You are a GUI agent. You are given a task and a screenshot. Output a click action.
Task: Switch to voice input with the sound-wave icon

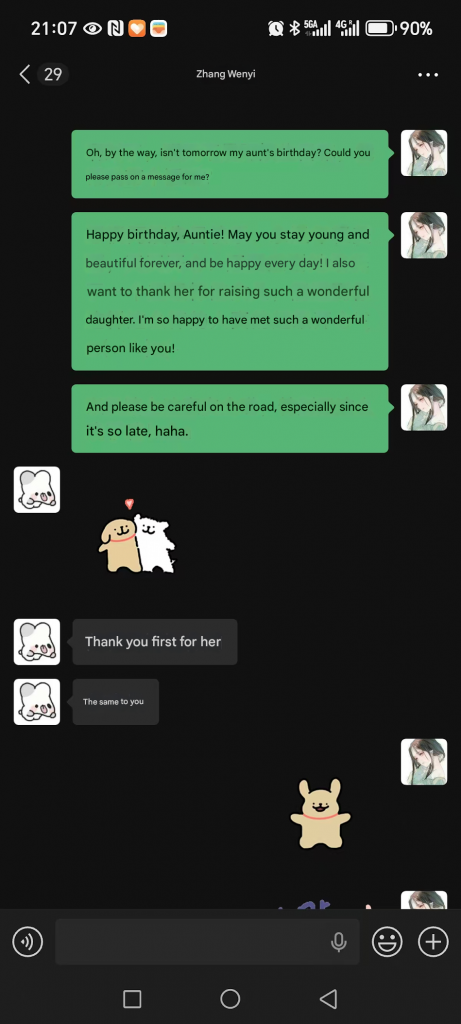(27, 942)
